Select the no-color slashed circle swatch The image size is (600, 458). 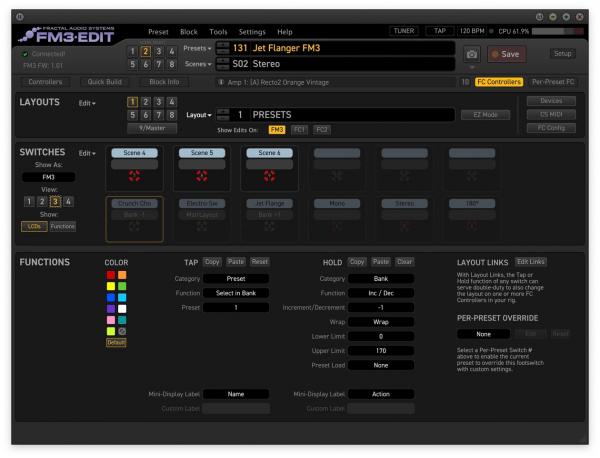pos(122,331)
